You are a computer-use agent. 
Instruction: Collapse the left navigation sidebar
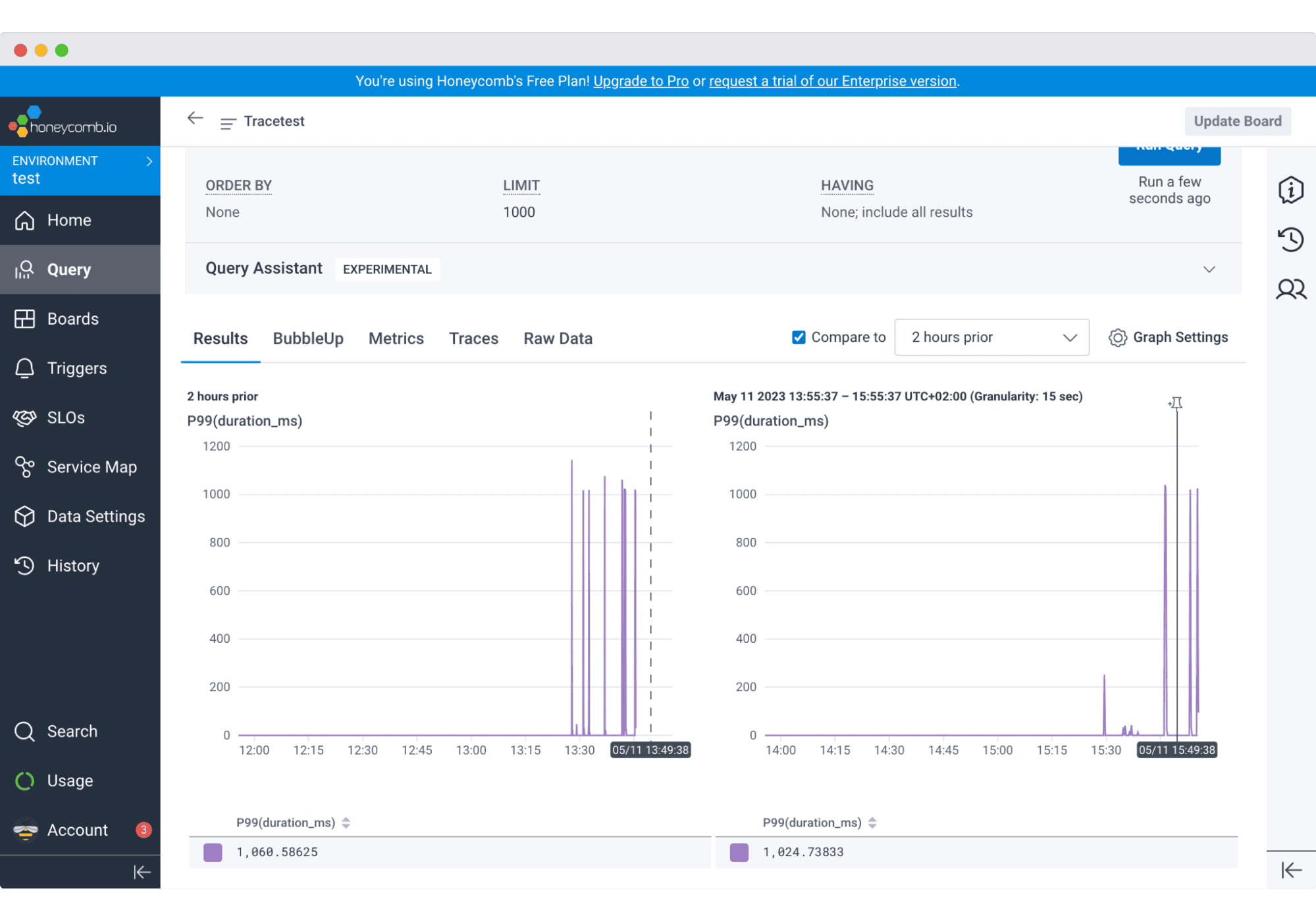tap(142, 872)
